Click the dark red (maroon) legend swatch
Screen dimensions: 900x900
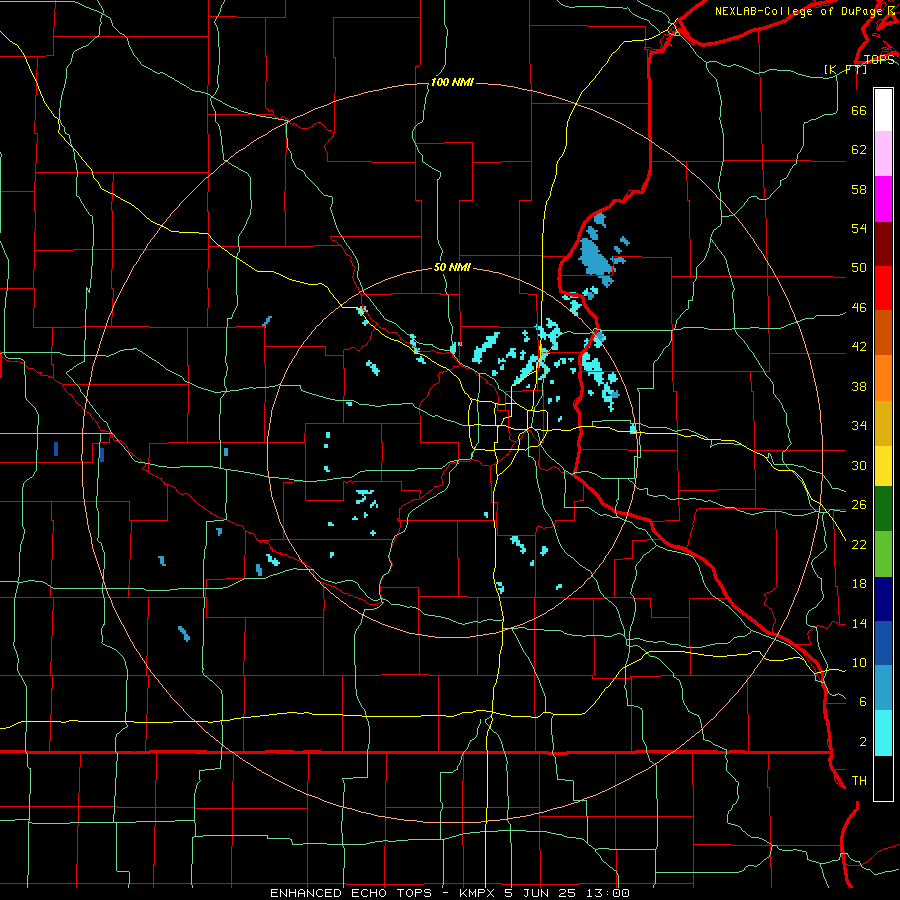[x=883, y=244]
